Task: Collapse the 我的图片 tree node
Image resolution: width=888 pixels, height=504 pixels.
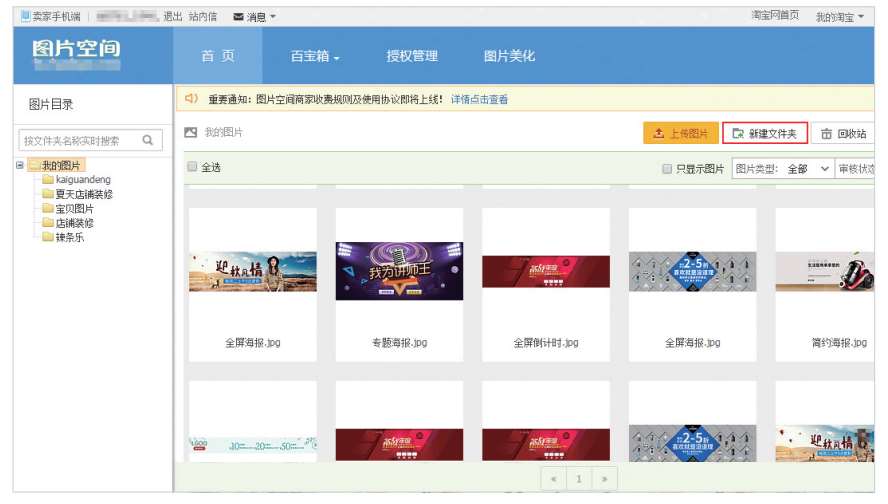Action: pos(20,165)
